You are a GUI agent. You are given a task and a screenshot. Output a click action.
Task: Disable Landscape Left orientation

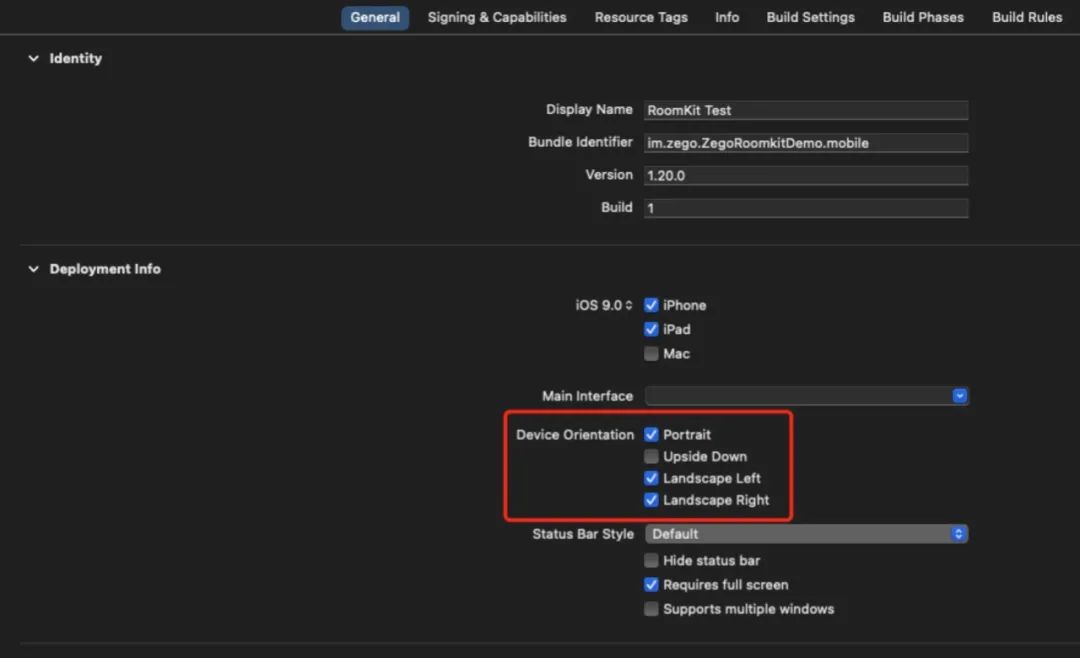(x=652, y=479)
